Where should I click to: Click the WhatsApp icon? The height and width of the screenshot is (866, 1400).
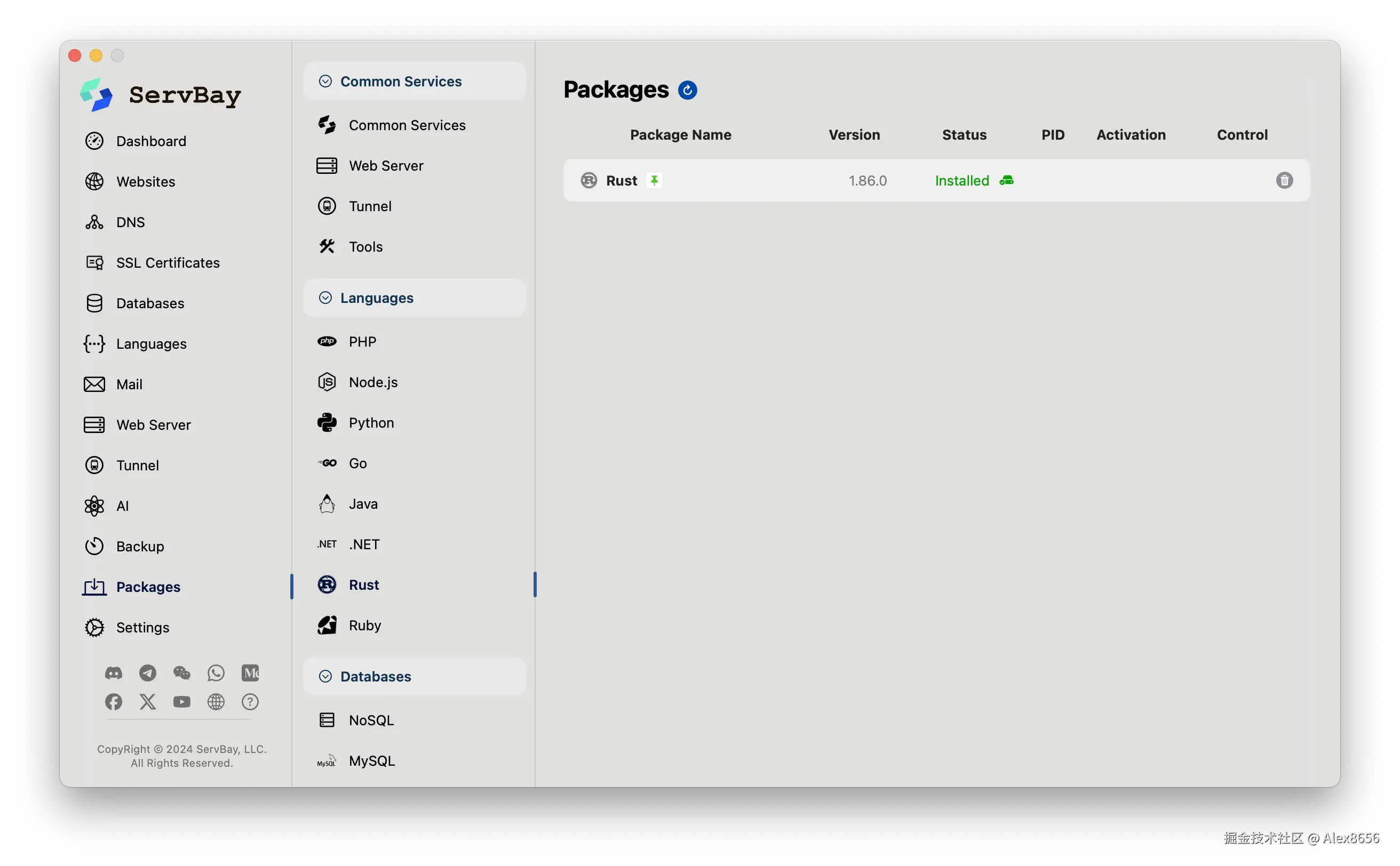[216, 673]
